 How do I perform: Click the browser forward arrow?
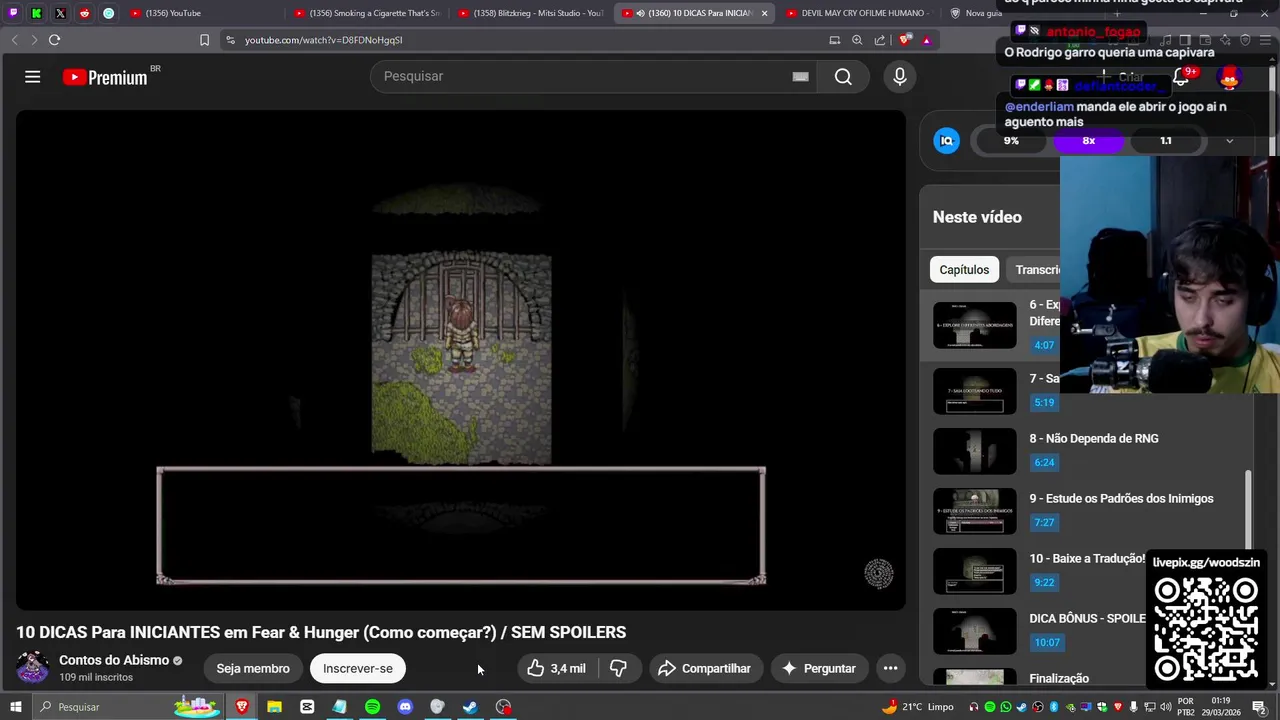(33, 40)
